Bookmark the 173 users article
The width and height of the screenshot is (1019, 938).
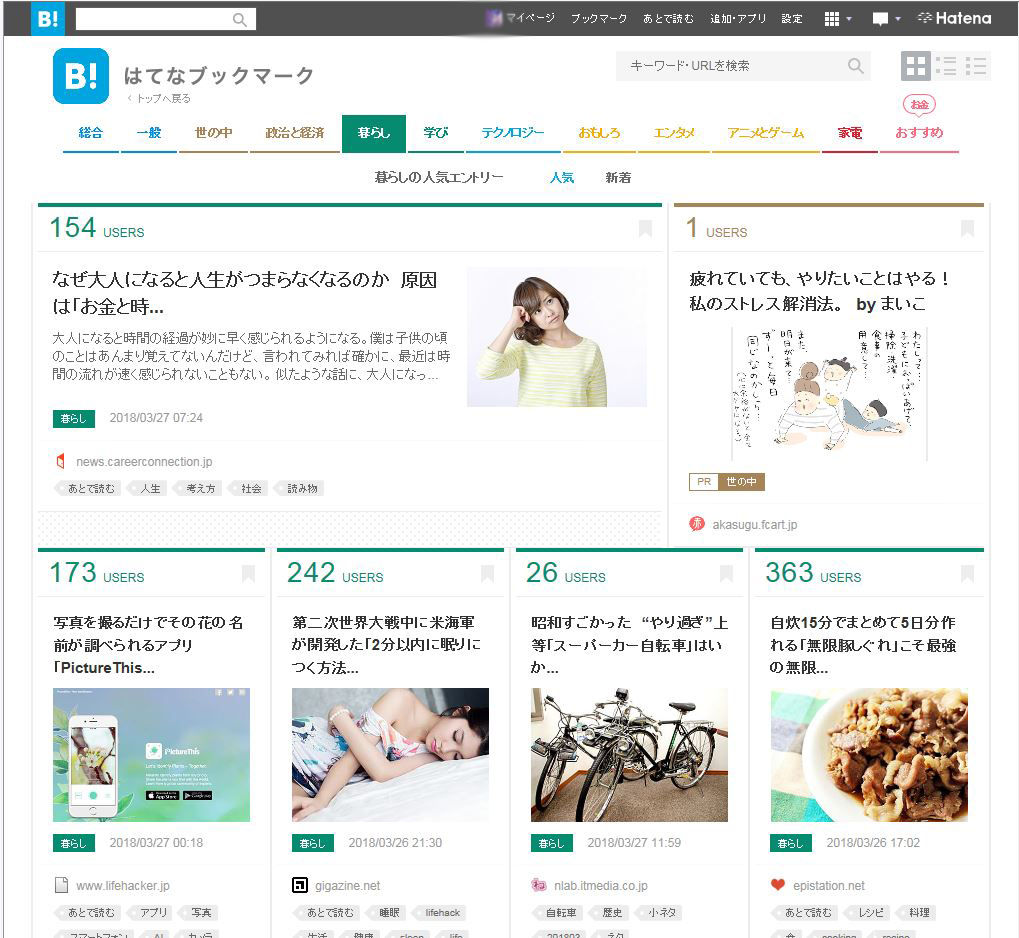point(248,573)
